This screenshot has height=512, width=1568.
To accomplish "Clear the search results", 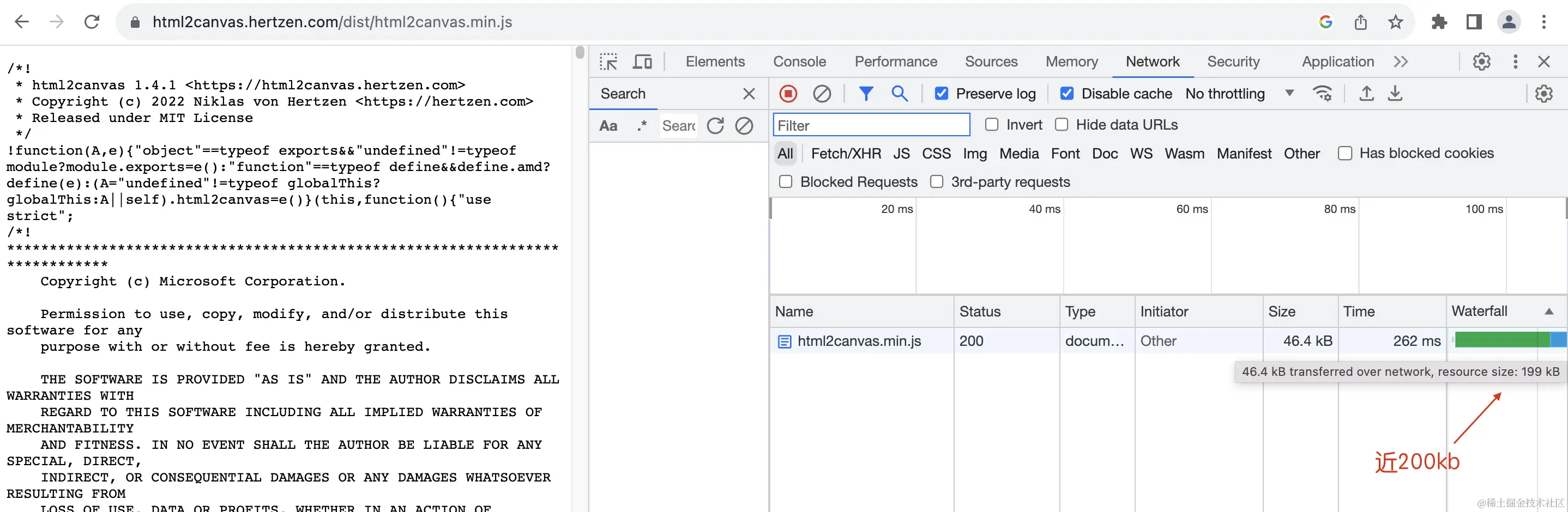I will [x=744, y=126].
